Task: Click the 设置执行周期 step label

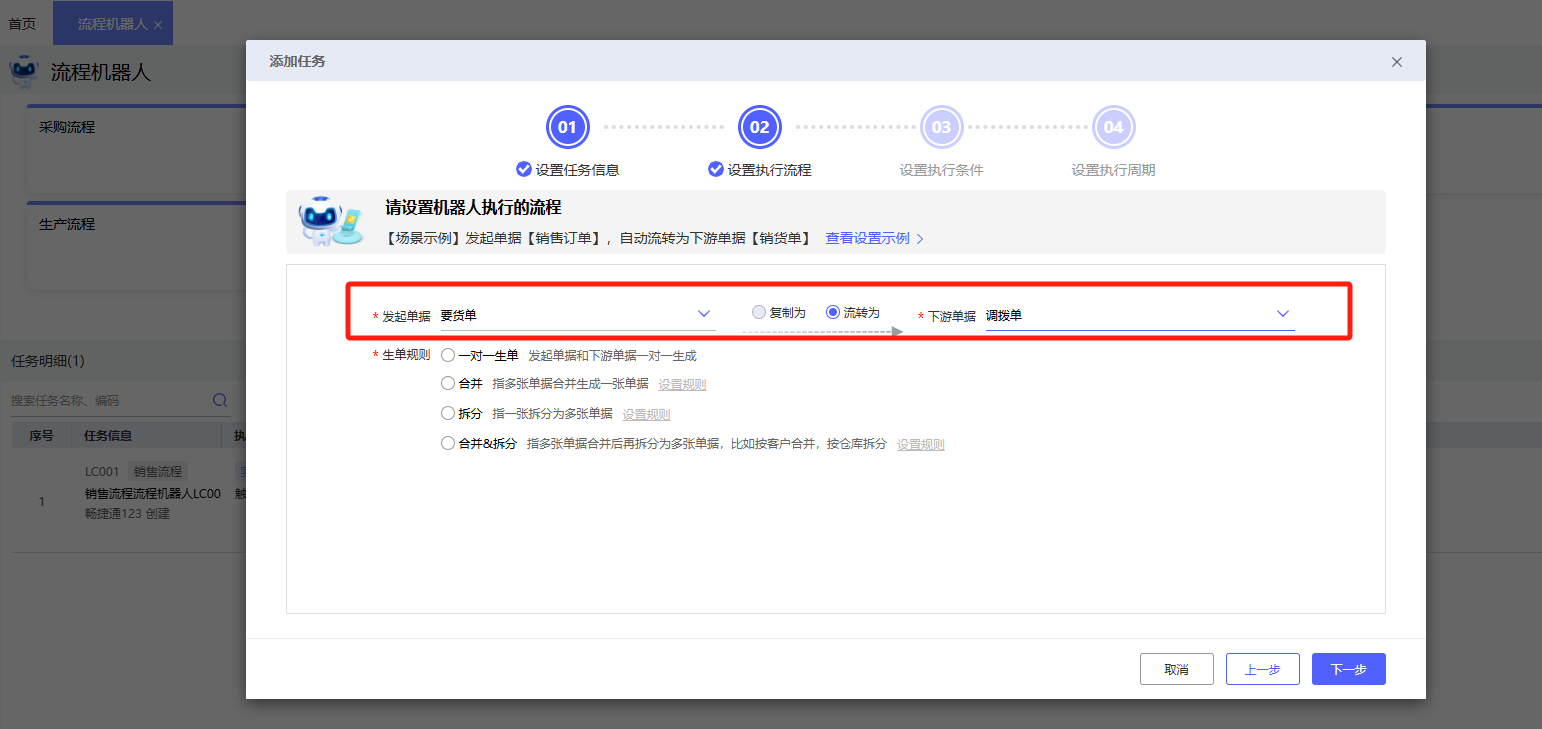Action: [x=1113, y=170]
